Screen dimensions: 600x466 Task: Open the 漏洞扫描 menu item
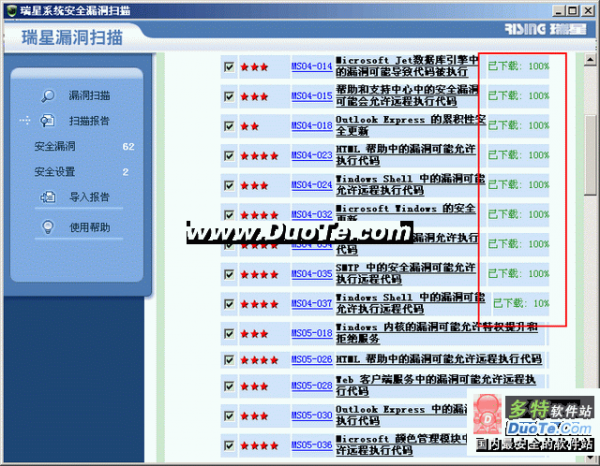(x=89, y=96)
